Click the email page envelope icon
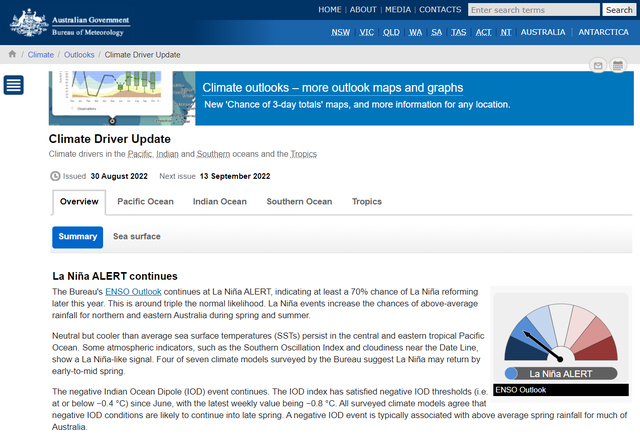Image resolution: width=640 pixels, height=435 pixels. click(598, 66)
